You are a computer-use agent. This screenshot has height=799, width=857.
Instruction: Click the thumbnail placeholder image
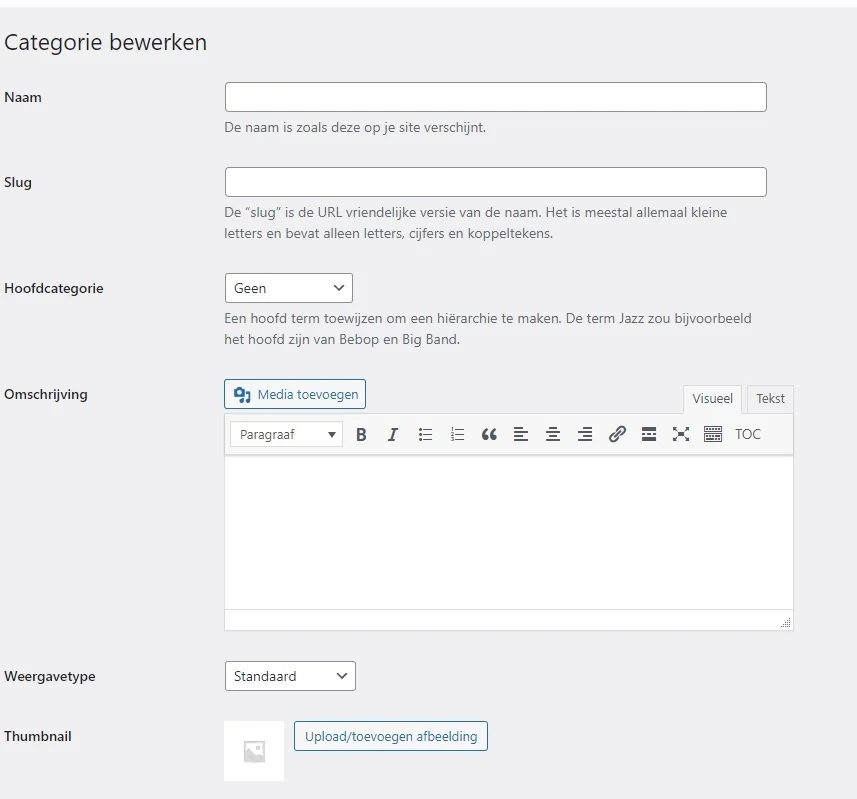coord(254,751)
